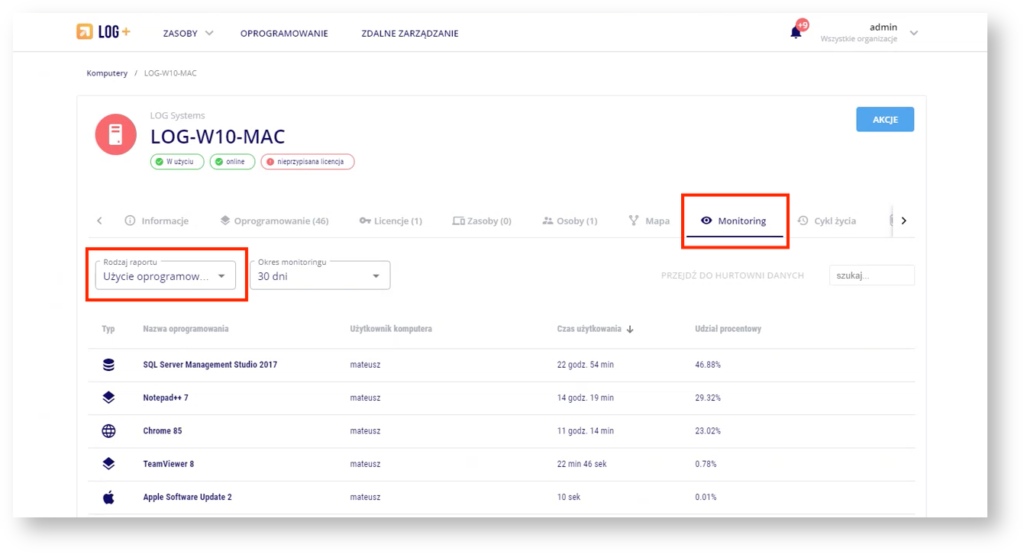Focus the szukaj search field
The width and height of the screenshot is (1024, 554).
[872, 276]
